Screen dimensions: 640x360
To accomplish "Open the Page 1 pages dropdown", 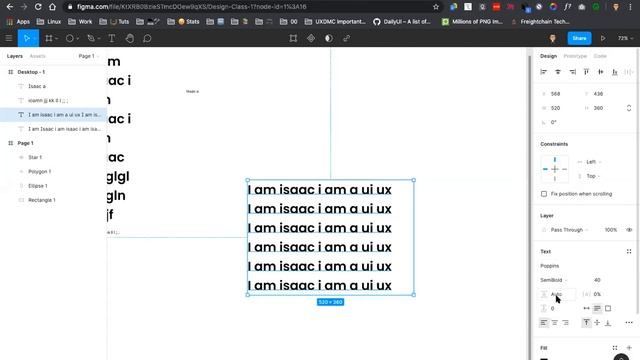I will pyautogui.click(x=89, y=56).
